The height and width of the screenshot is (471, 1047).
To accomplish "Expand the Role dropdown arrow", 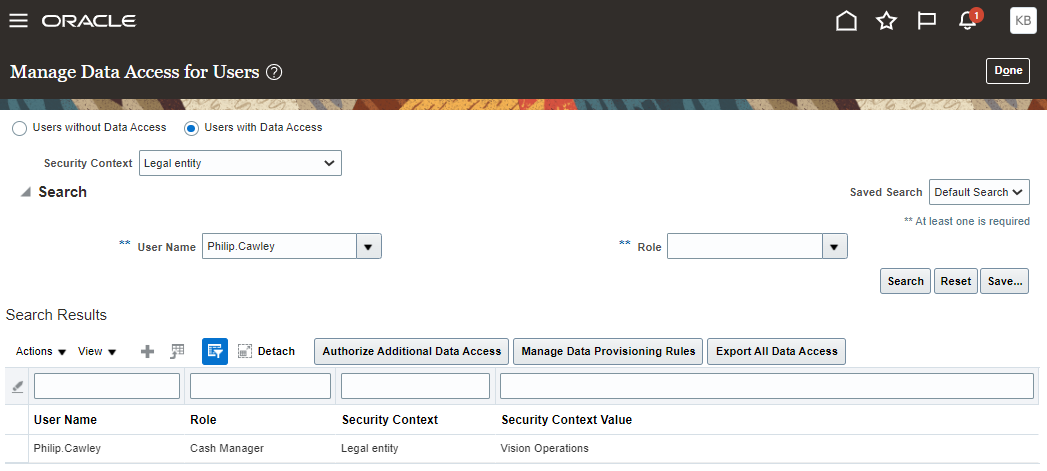I will (x=834, y=247).
